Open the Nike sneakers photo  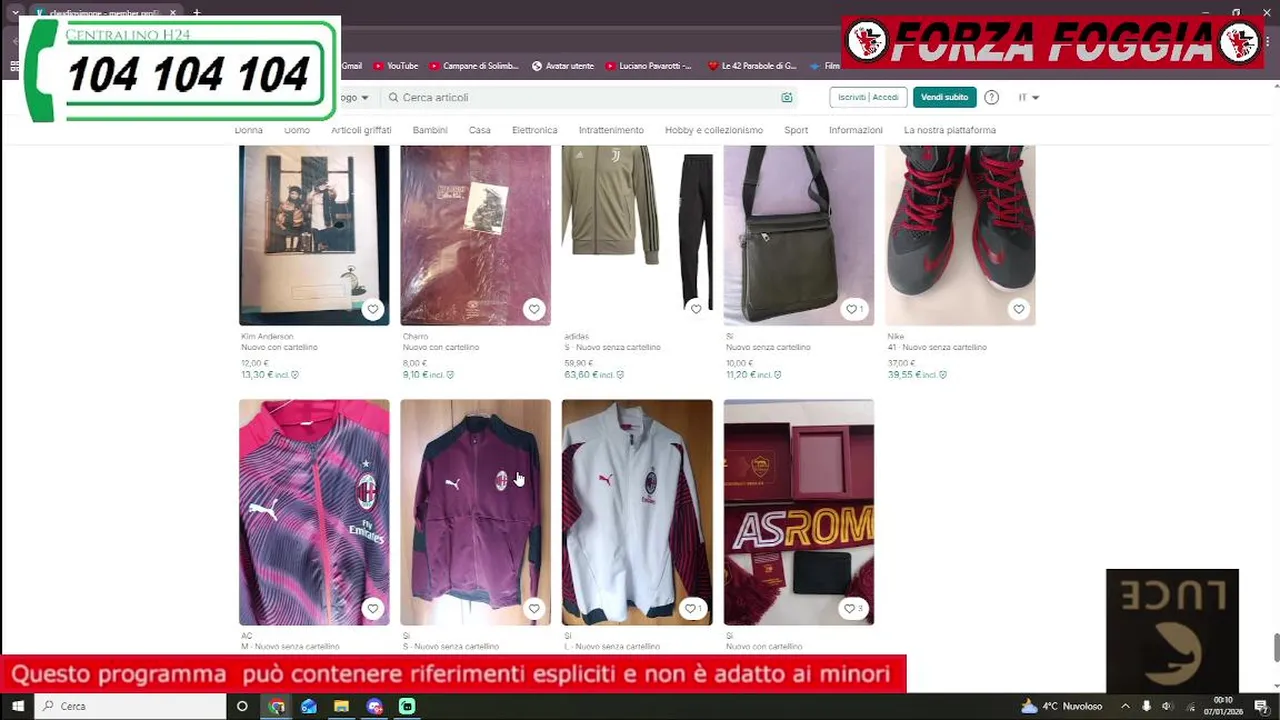[960, 235]
